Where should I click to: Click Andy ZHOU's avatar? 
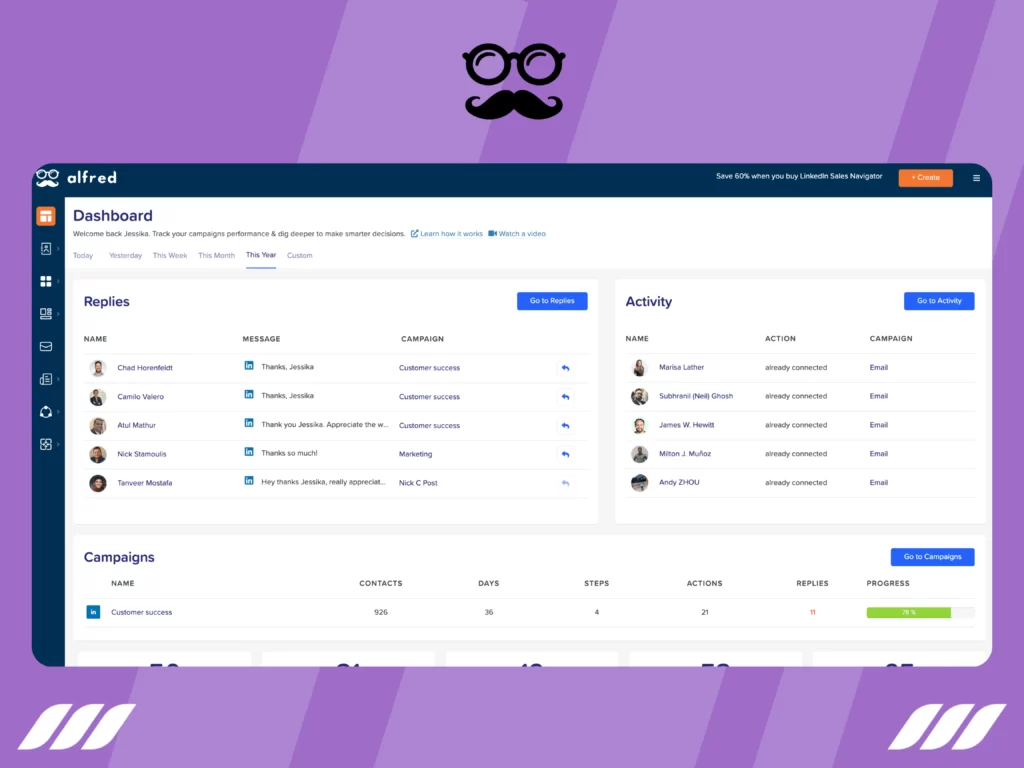(x=639, y=483)
